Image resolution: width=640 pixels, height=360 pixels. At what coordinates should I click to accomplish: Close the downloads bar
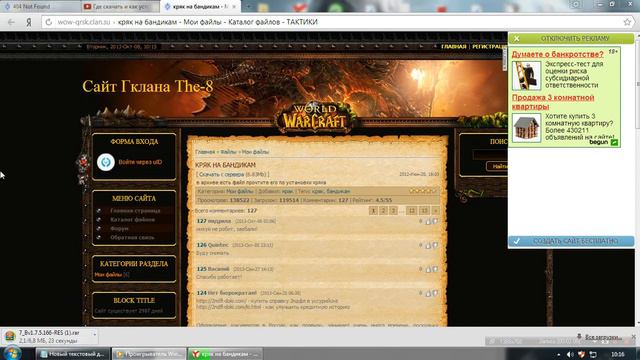coord(633,337)
